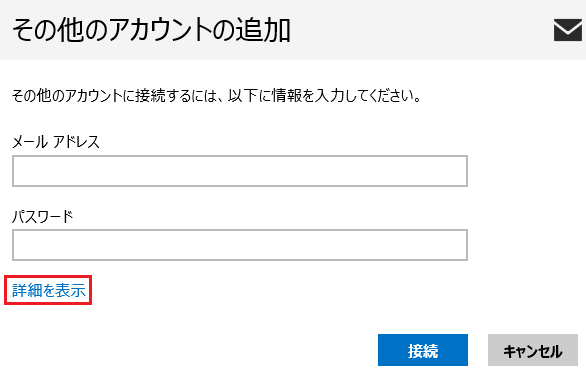
Task: Open the 詳細を表示 link
Action: click(49, 290)
